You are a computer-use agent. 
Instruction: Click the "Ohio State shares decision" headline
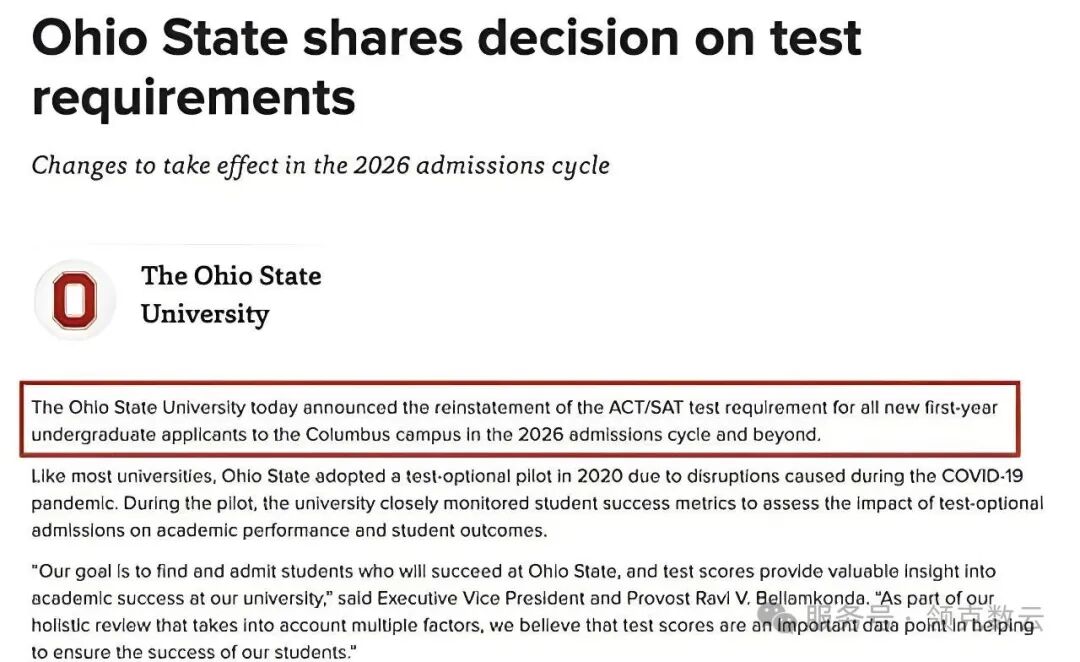[446, 40]
